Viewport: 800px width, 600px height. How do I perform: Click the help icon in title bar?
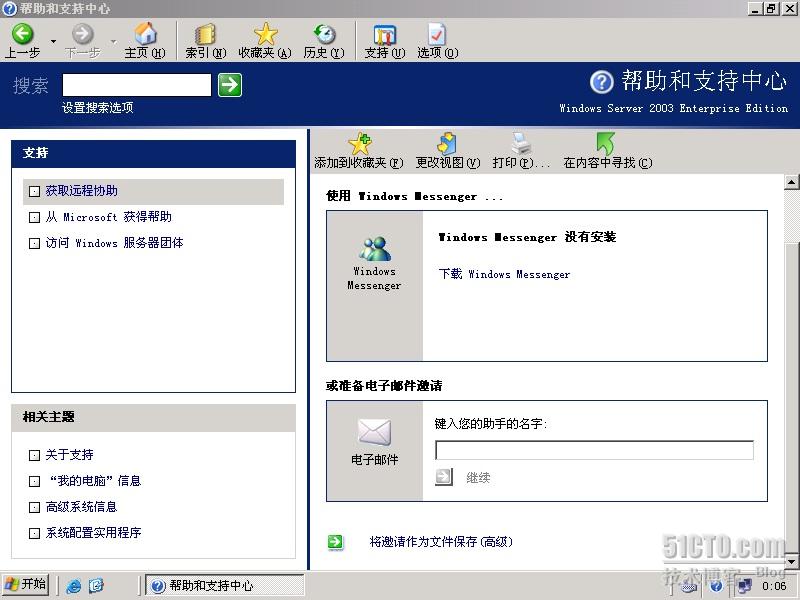click(x=9, y=8)
